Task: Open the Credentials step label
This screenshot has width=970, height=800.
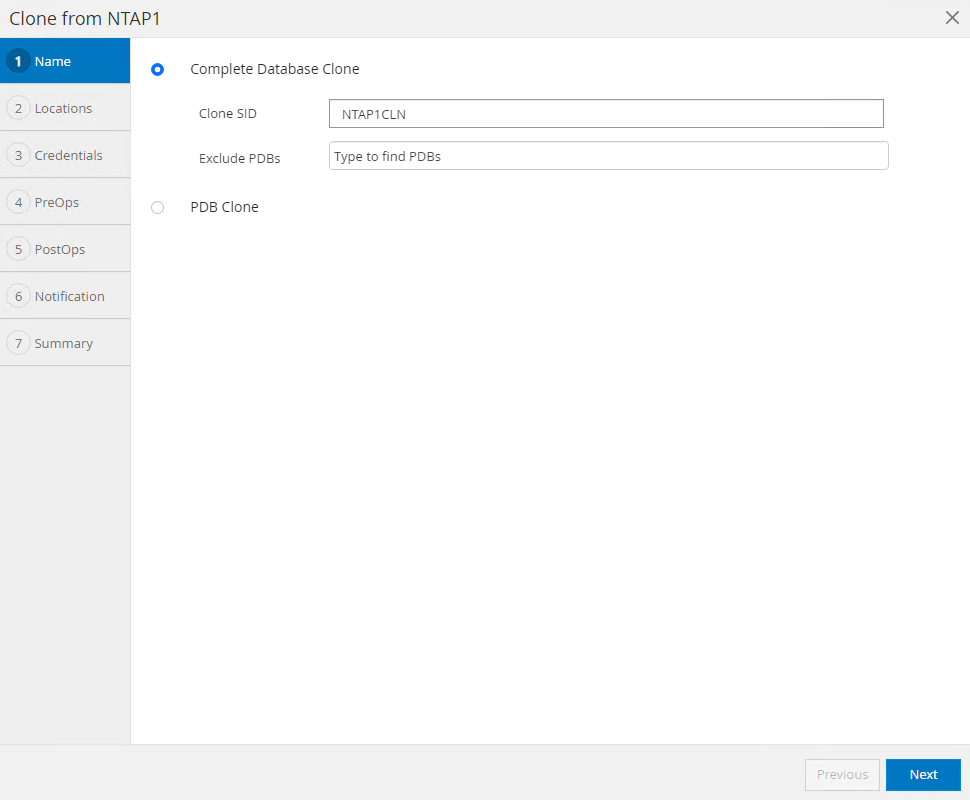Action: (68, 155)
